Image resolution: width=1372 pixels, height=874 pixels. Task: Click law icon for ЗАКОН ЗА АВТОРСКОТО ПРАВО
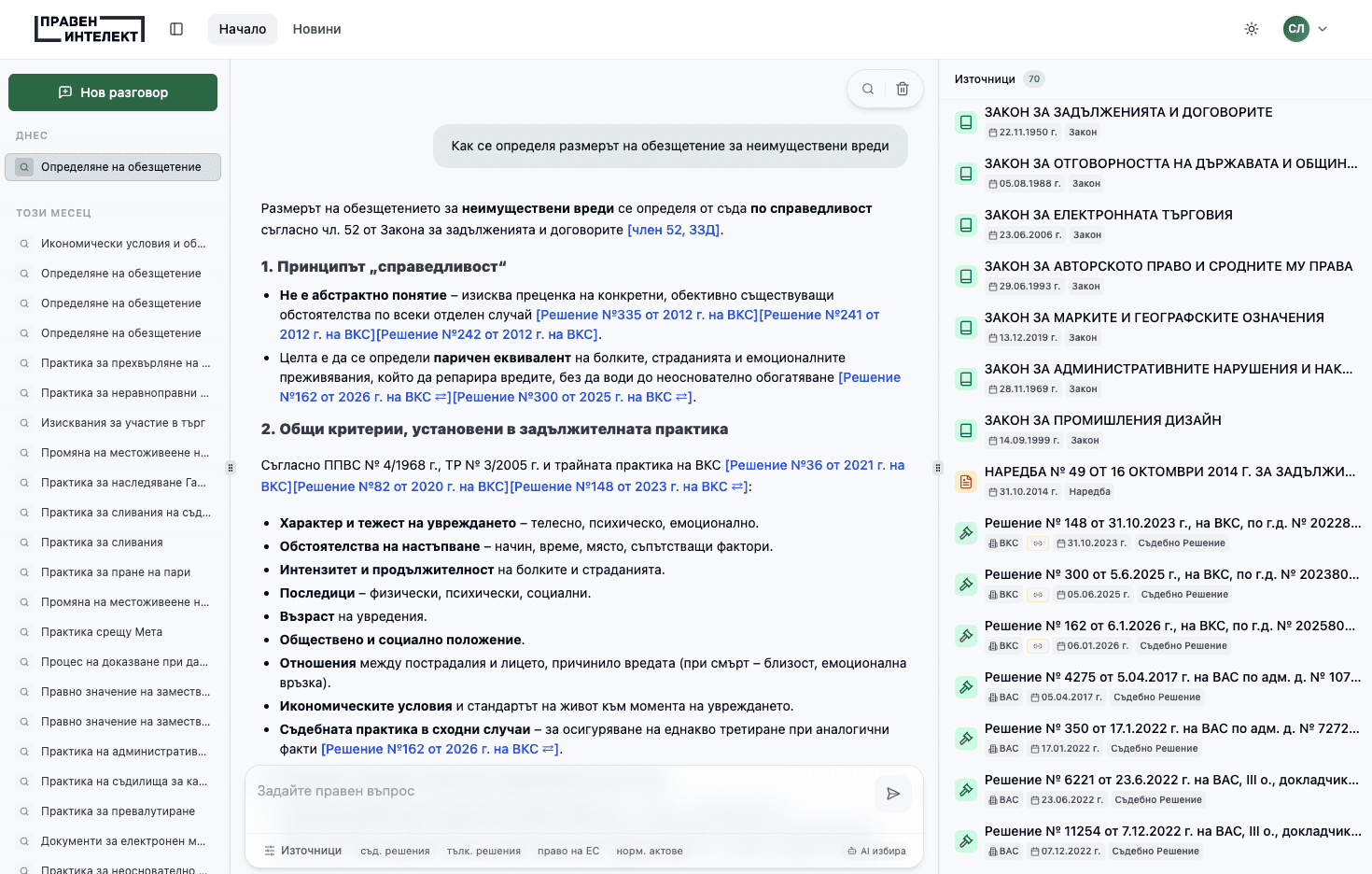[x=966, y=276]
